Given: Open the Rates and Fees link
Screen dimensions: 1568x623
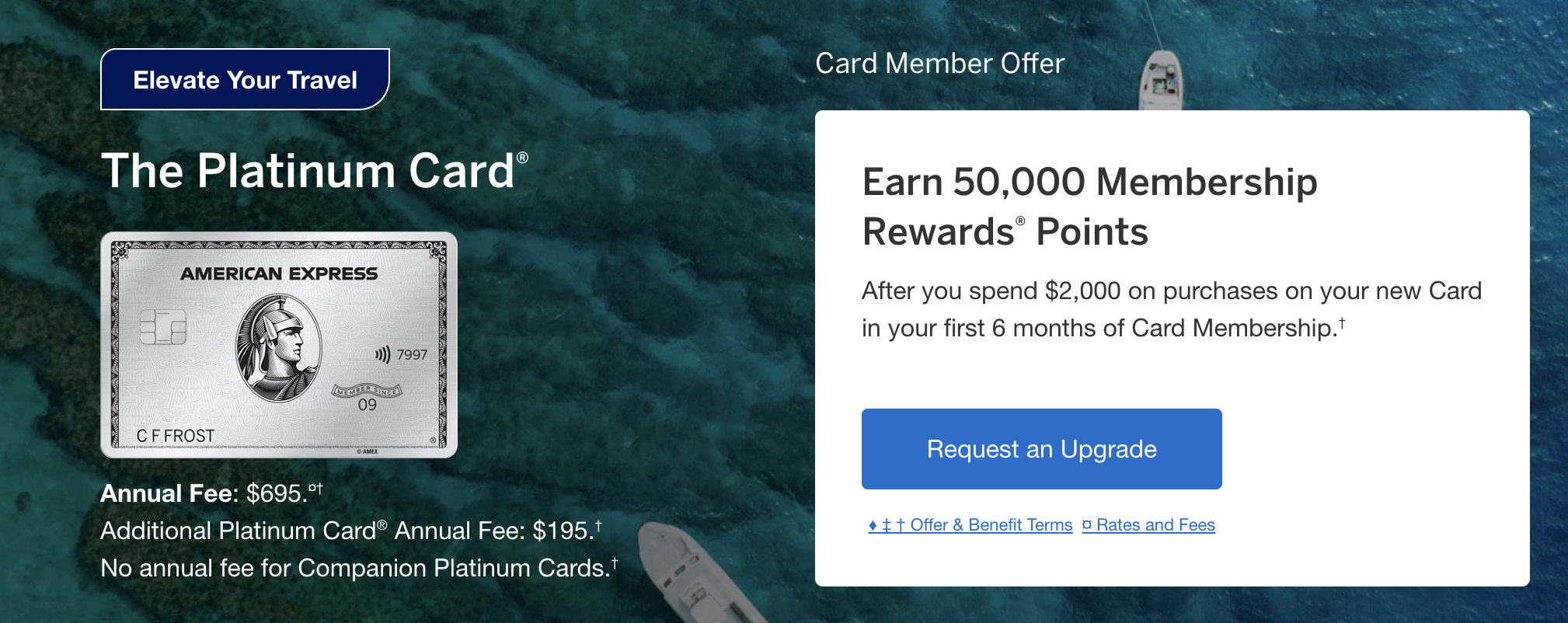Looking at the screenshot, I should coord(1148,525).
